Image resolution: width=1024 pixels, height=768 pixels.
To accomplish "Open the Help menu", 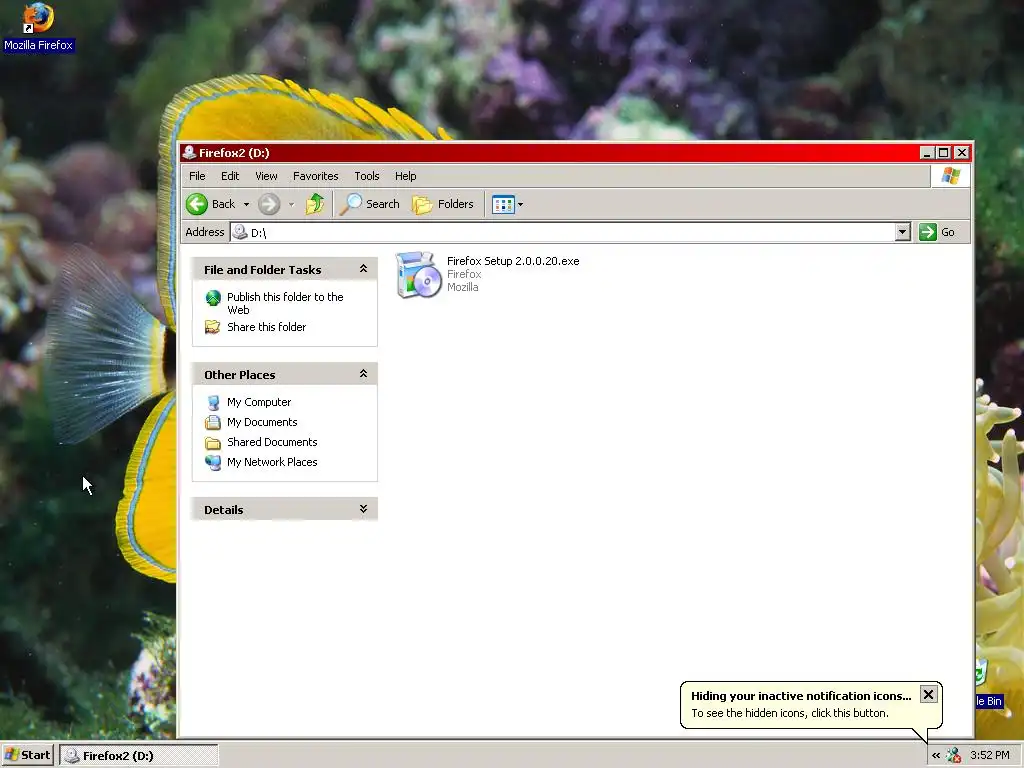I will coord(405,176).
